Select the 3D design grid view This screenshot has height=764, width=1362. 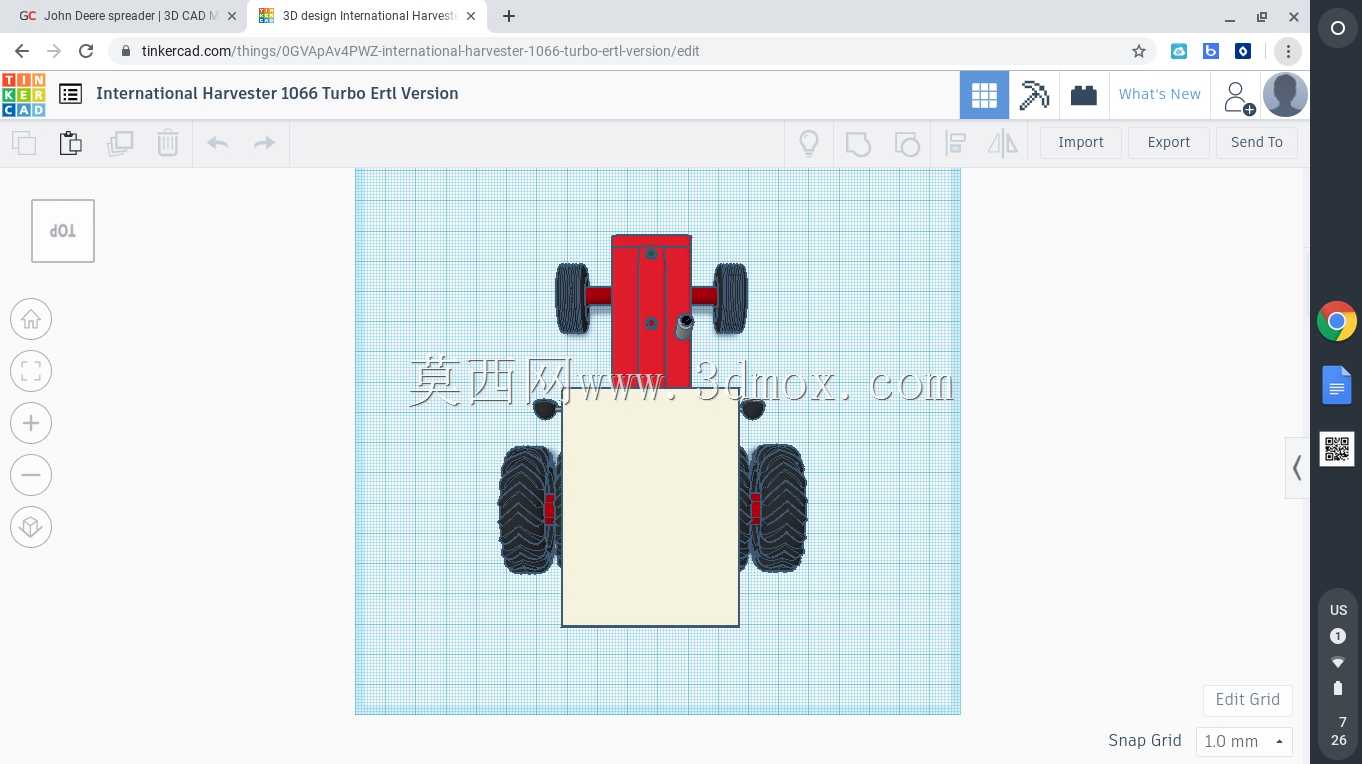tap(984, 95)
